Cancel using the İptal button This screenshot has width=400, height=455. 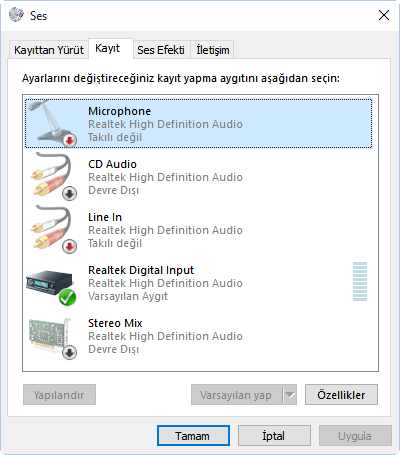274,436
